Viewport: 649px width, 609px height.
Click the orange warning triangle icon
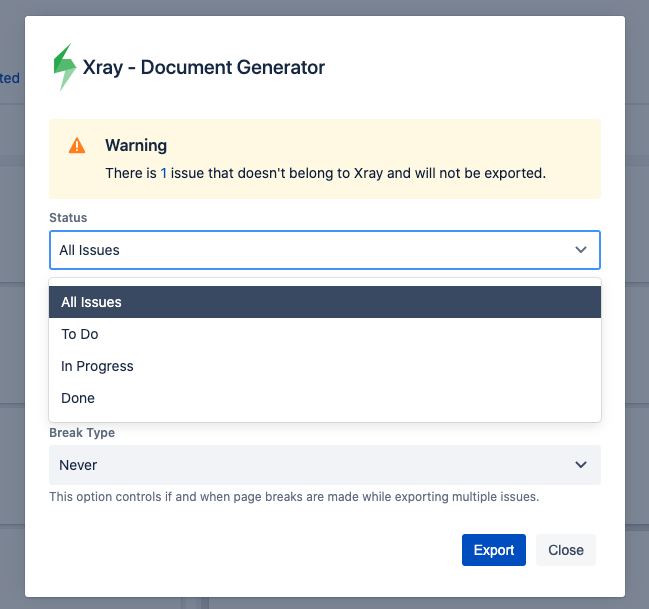pyautogui.click(x=77, y=146)
